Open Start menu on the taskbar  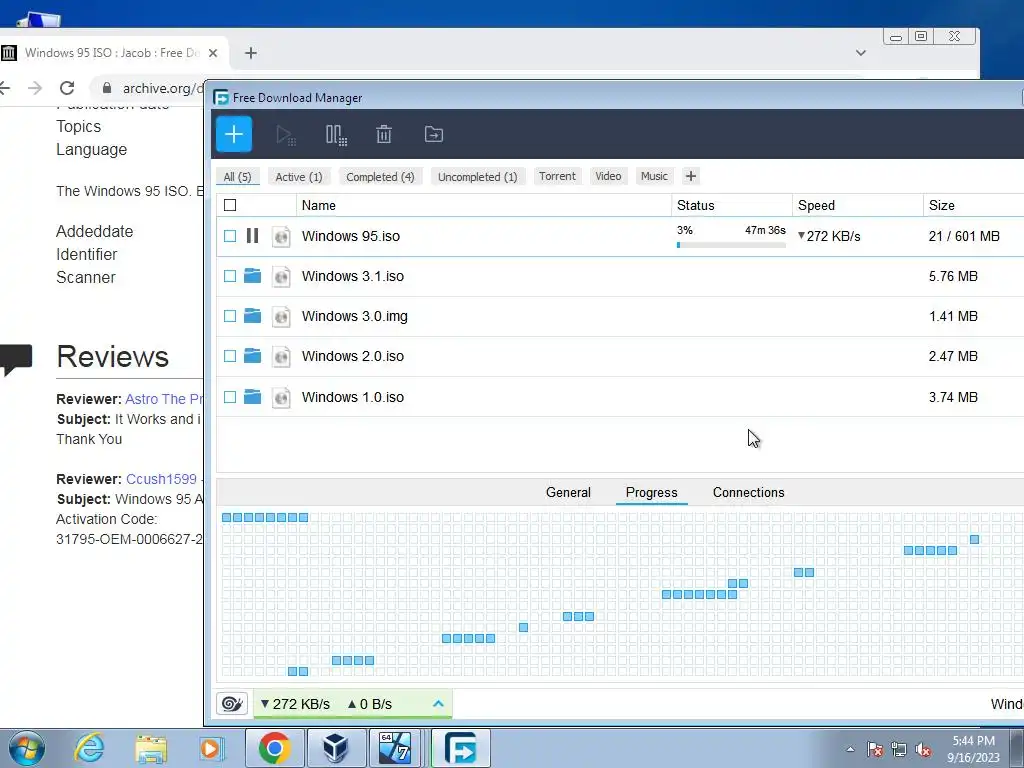[27, 748]
